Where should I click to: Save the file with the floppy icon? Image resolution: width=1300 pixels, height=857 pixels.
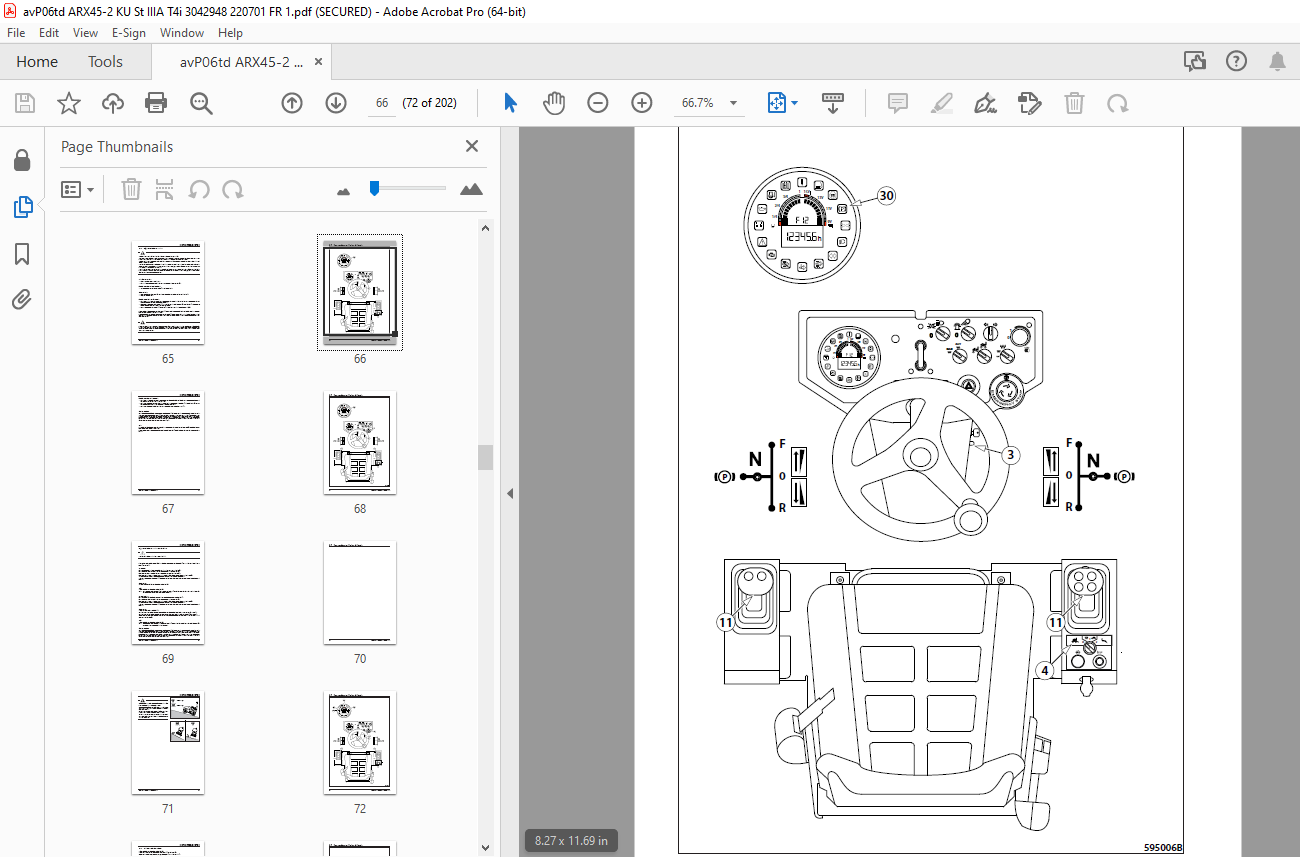(x=25, y=103)
